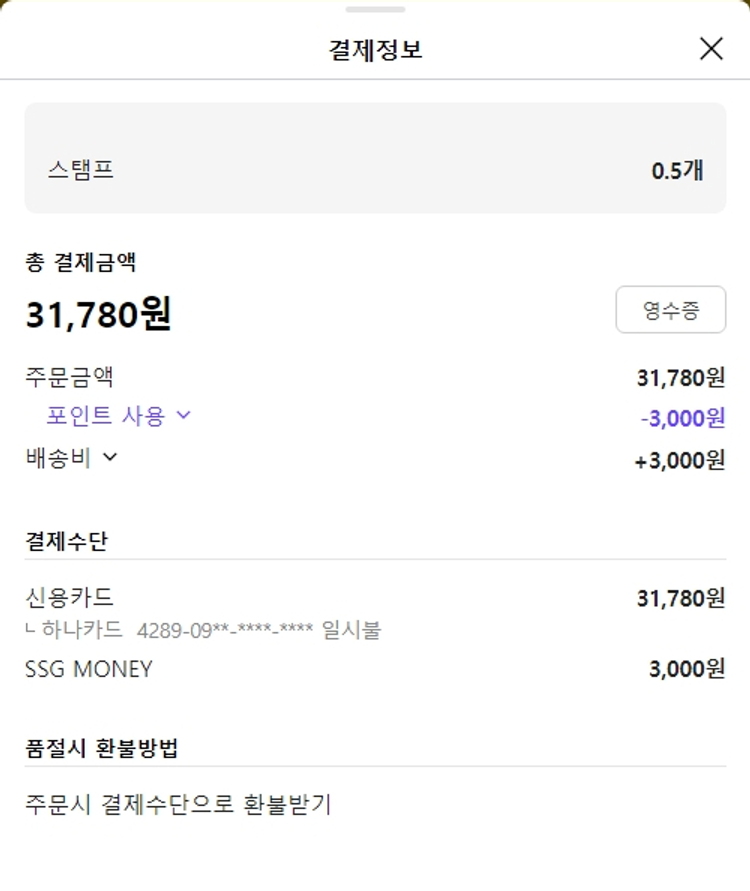
Task: Click the SSG MONEY 3,000원 amount
Action: coord(686,669)
